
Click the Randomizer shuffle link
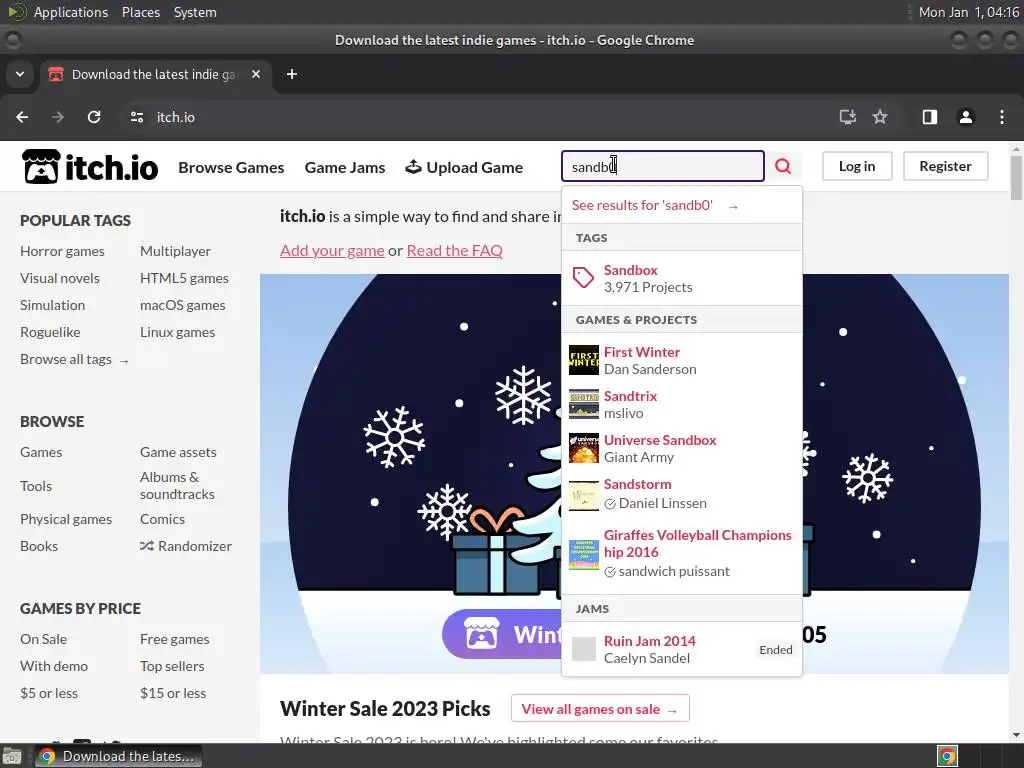coord(186,546)
